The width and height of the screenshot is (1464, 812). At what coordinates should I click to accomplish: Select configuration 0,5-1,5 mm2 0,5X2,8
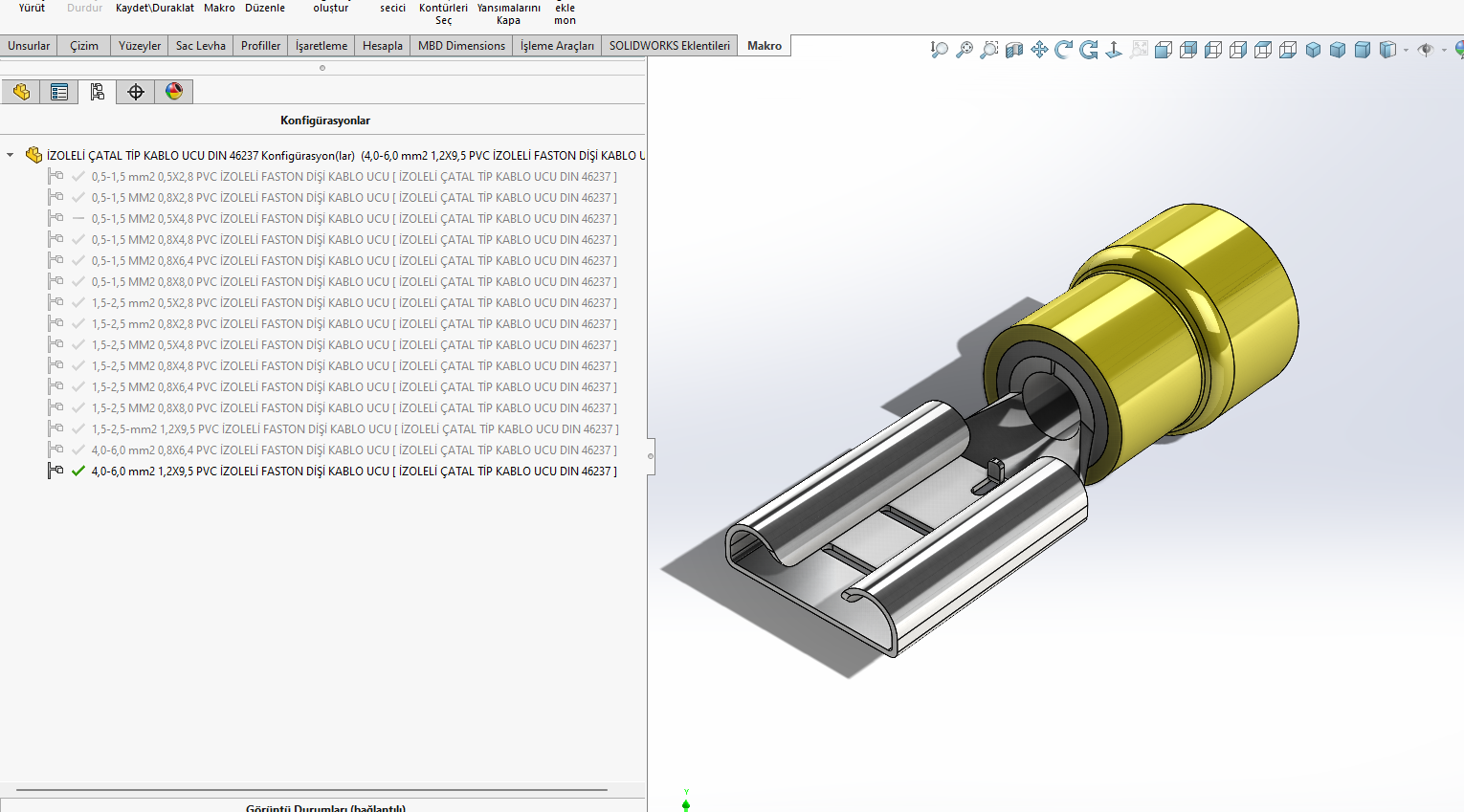(354, 176)
